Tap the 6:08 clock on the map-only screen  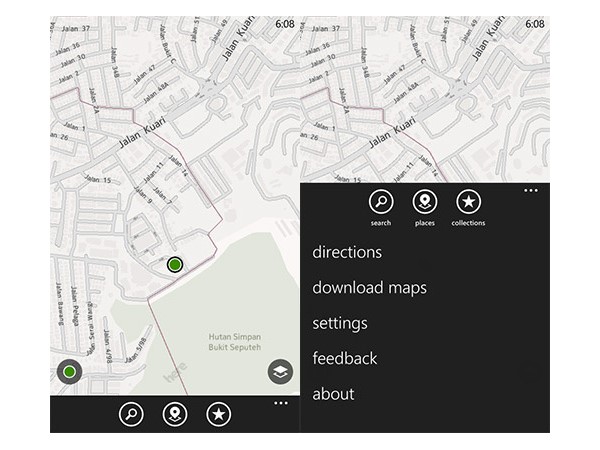285,23
